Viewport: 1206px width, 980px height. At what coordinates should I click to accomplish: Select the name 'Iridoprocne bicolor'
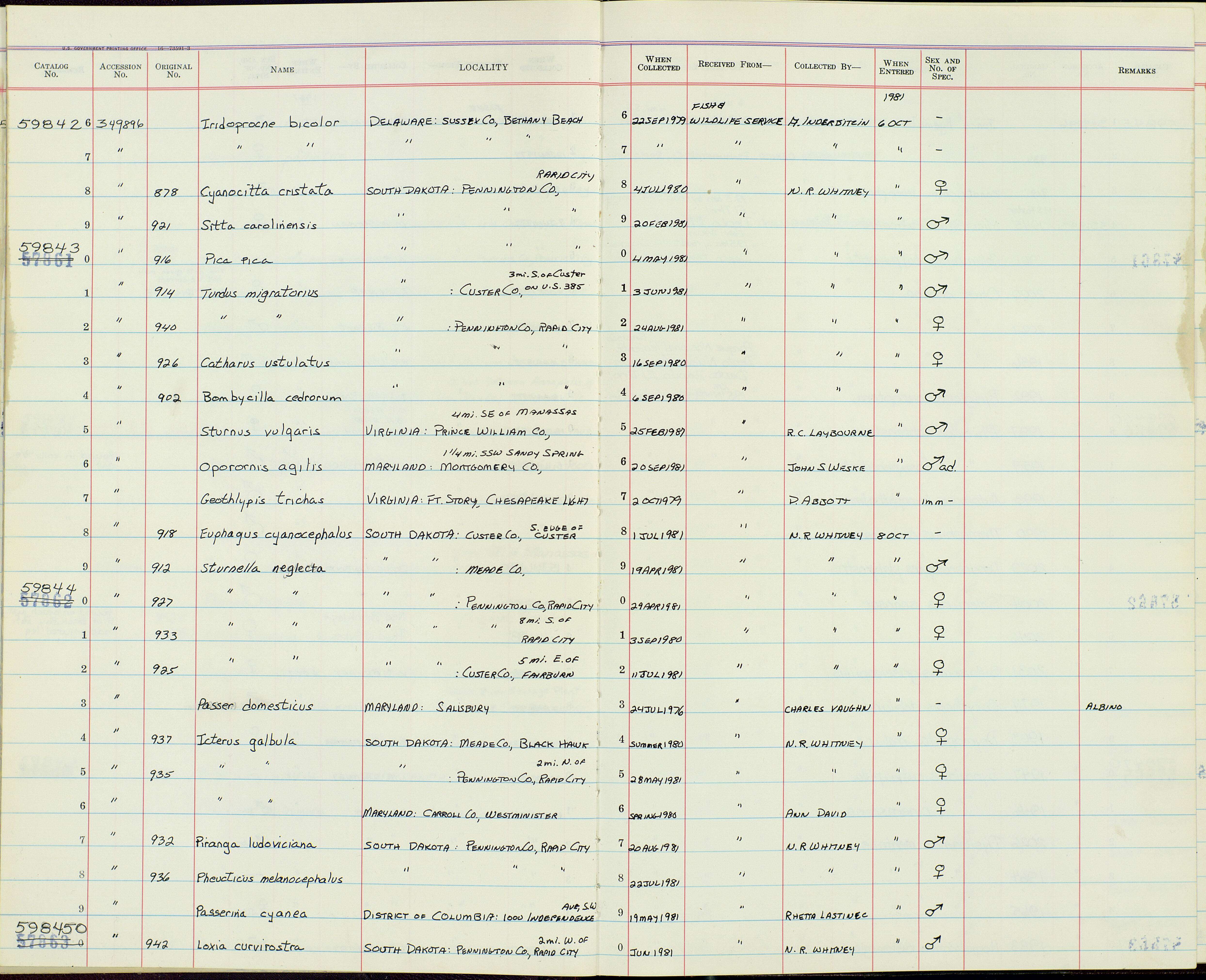(x=270, y=123)
